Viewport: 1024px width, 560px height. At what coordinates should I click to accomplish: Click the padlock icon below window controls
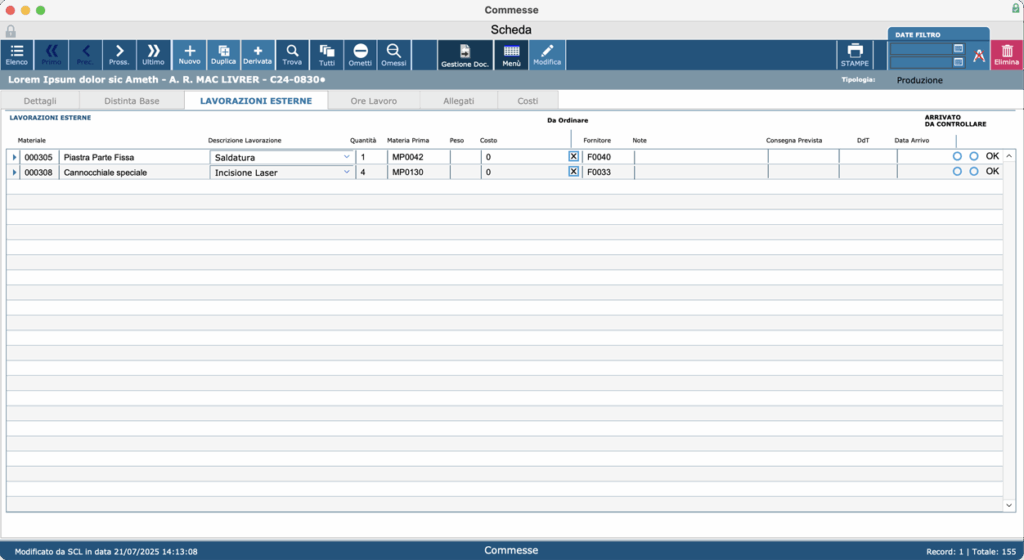[10, 31]
